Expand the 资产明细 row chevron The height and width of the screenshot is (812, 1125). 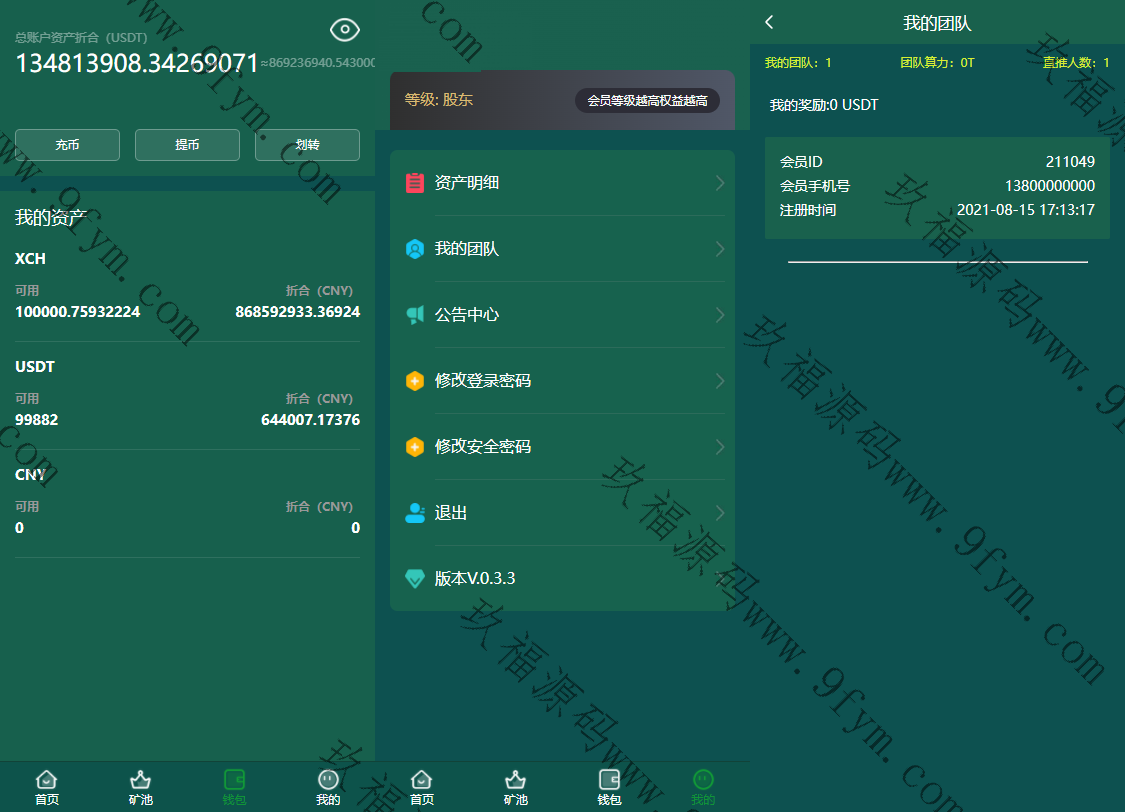720,183
